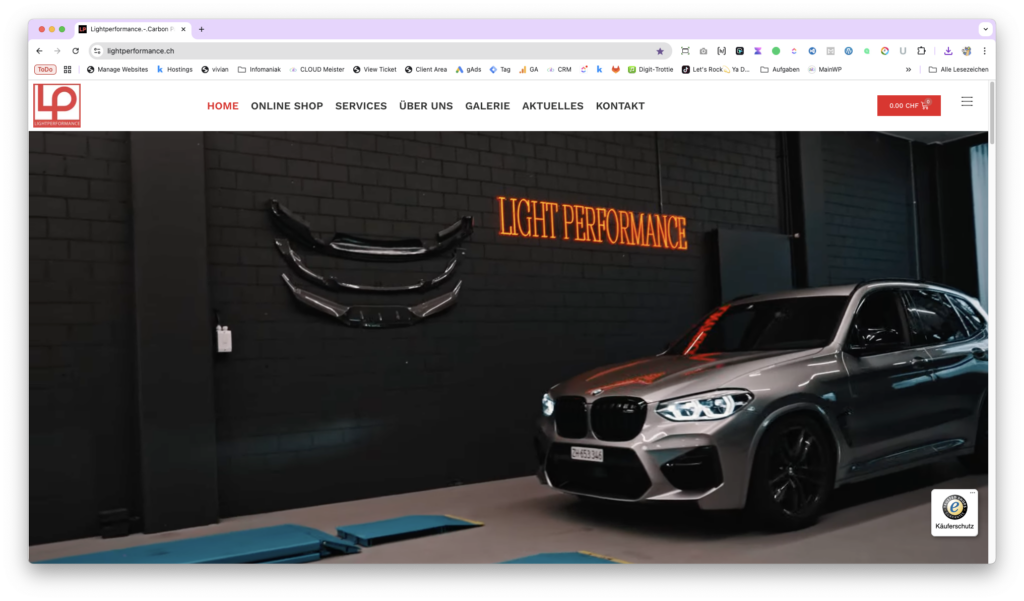The width and height of the screenshot is (1024, 601).
Task: Click the purple hourglass extension icon
Action: 758,51
